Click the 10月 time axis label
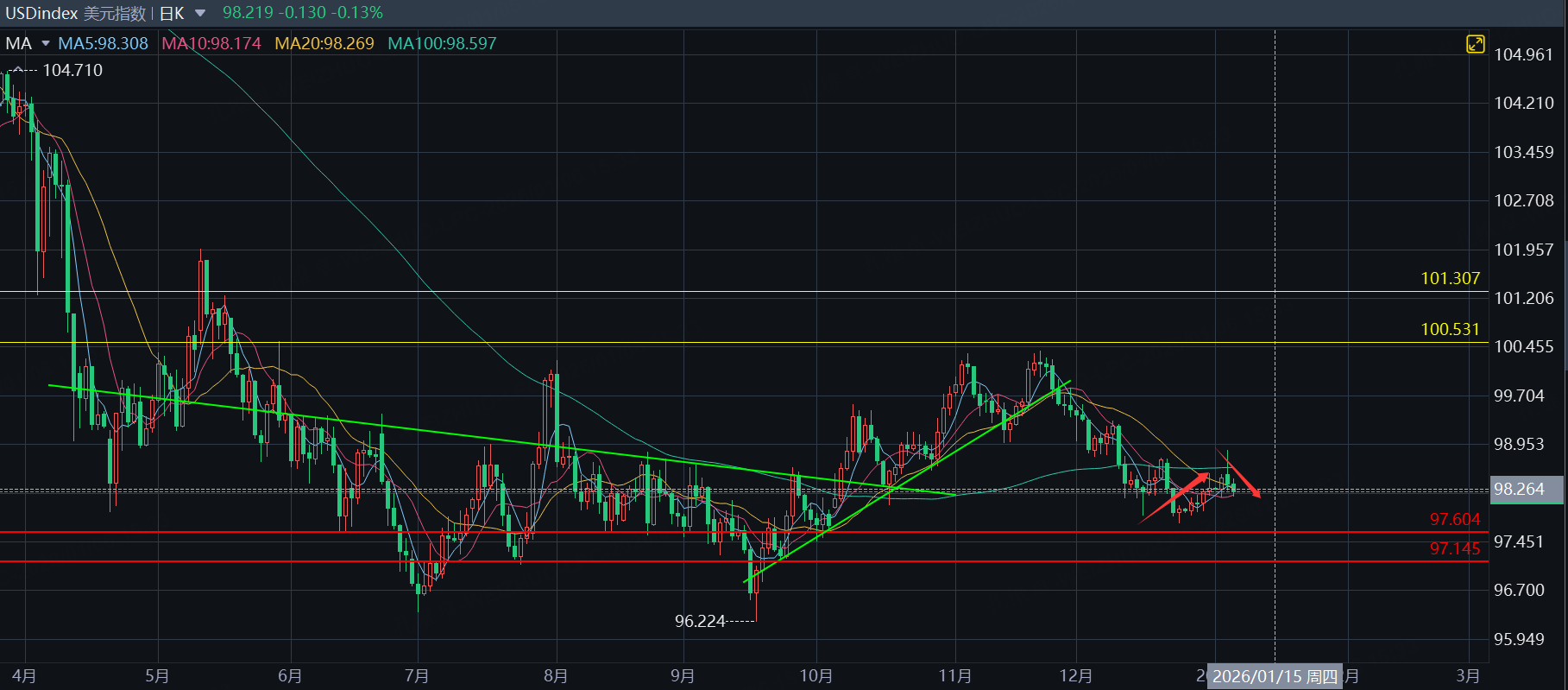This screenshot has width=1568, height=690. click(816, 676)
